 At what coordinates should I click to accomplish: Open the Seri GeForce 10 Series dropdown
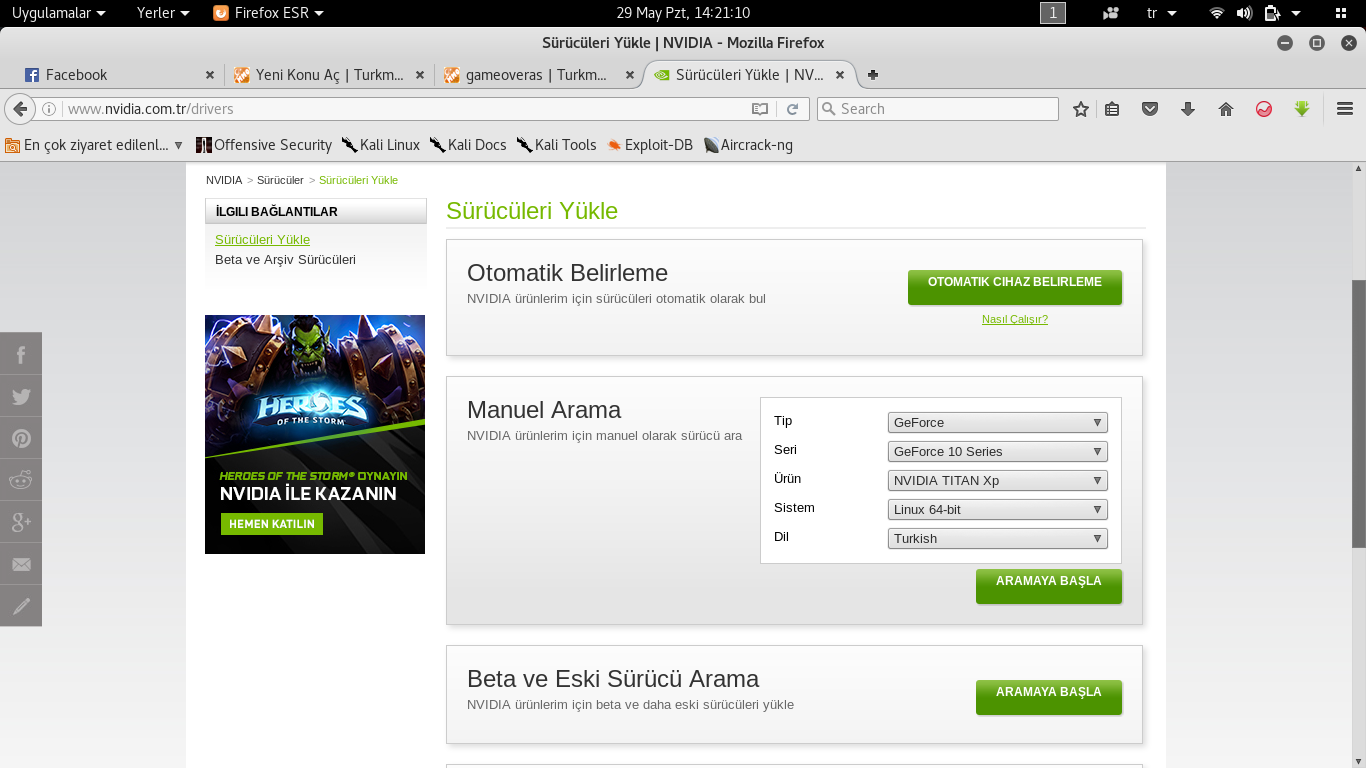point(998,451)
